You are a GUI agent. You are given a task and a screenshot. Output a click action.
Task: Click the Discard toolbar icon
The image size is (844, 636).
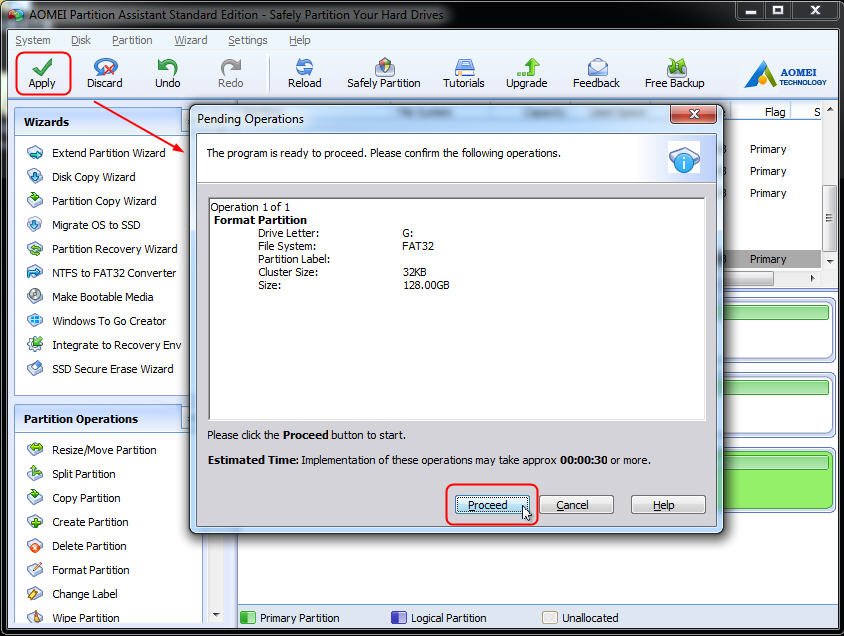click(105, 74)
